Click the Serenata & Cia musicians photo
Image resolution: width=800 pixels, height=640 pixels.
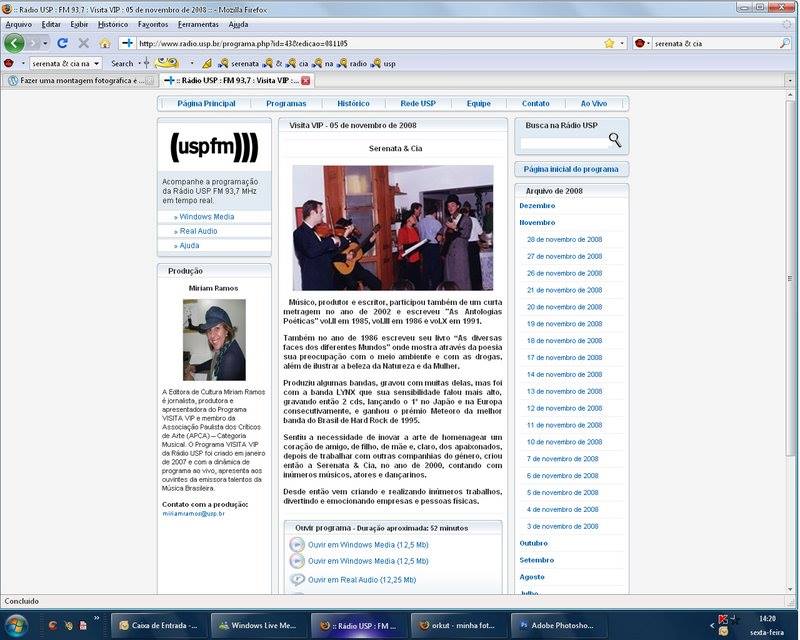(x=393, y=228)
